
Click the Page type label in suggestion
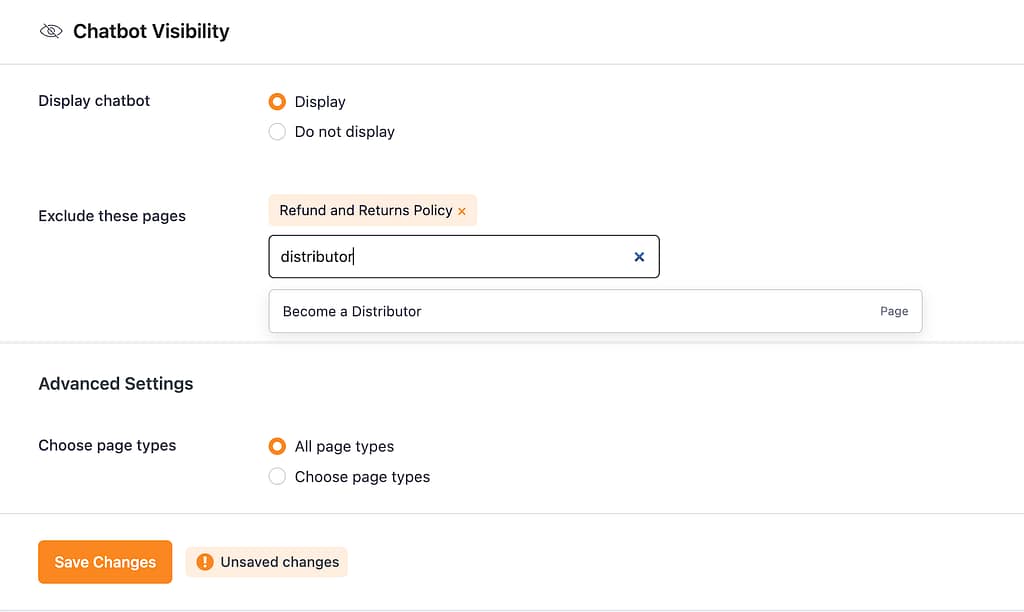pos(894,312)
